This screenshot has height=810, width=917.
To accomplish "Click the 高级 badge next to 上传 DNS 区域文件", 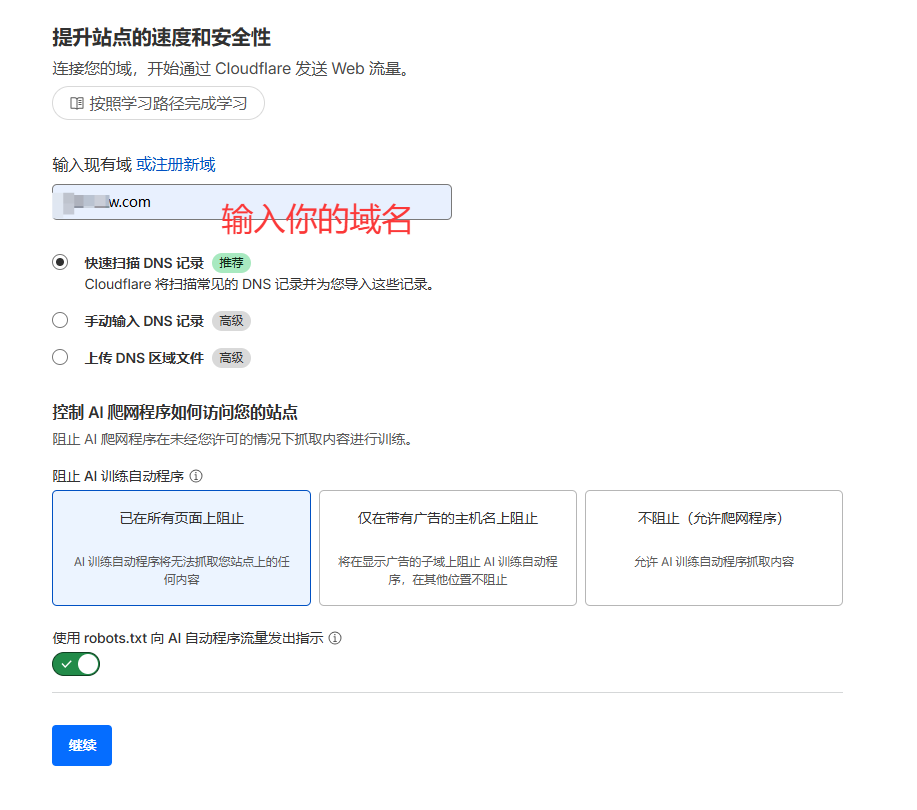I will coord(230,357).
